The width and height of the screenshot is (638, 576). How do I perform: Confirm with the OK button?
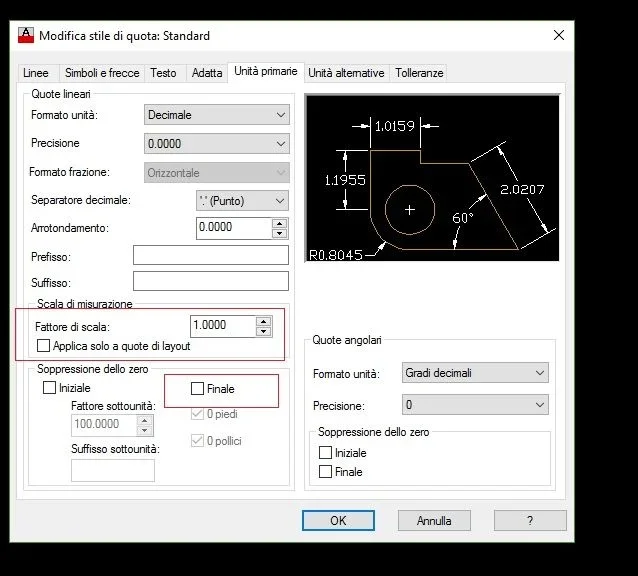click(x=338, y=520)
